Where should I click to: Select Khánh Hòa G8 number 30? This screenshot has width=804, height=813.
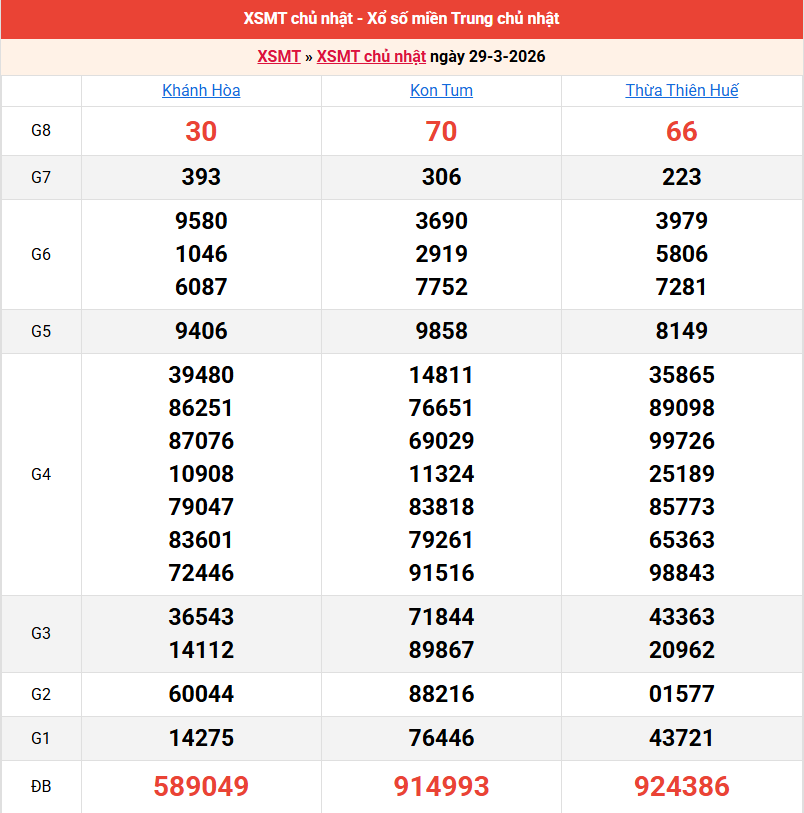(x=200, y=131)
